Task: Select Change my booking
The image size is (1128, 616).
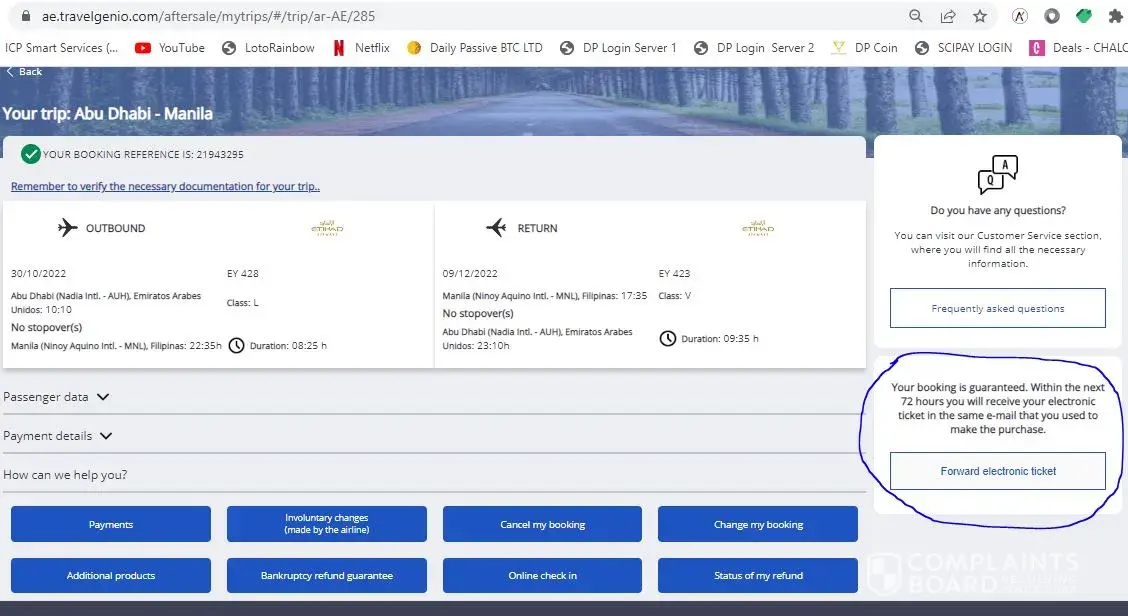Action: [757, 524]
